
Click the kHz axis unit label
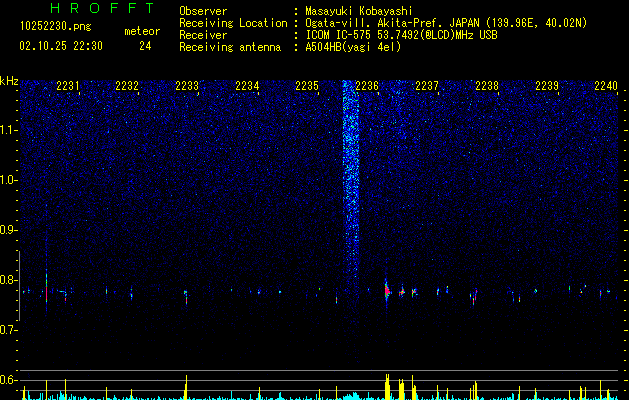point(9,81)
